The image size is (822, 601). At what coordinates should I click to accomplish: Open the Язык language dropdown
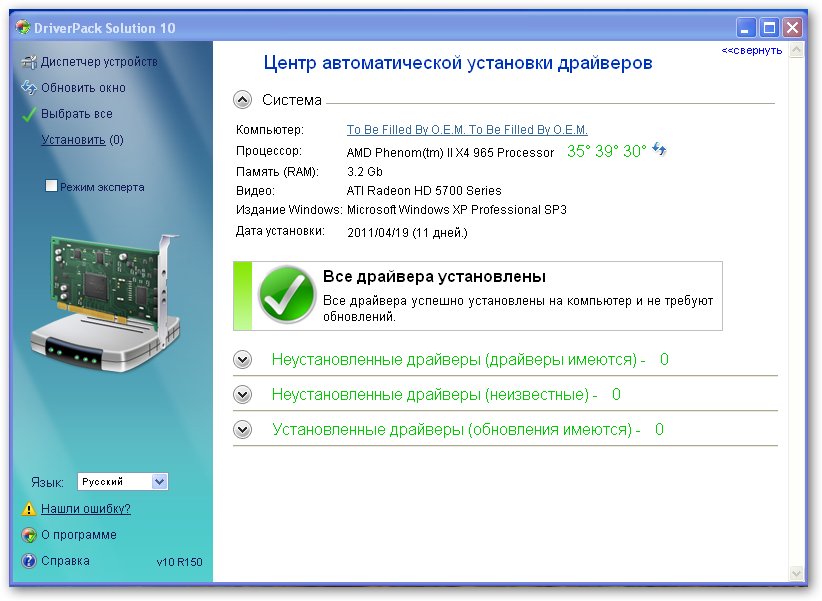(x=159, y=482)
